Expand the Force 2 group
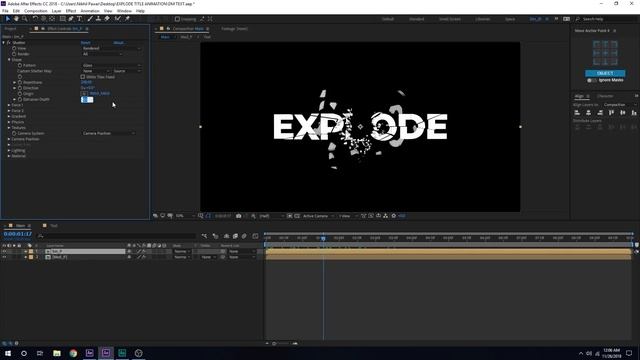Screen dimensions: 640x360 tap(9, 111)
